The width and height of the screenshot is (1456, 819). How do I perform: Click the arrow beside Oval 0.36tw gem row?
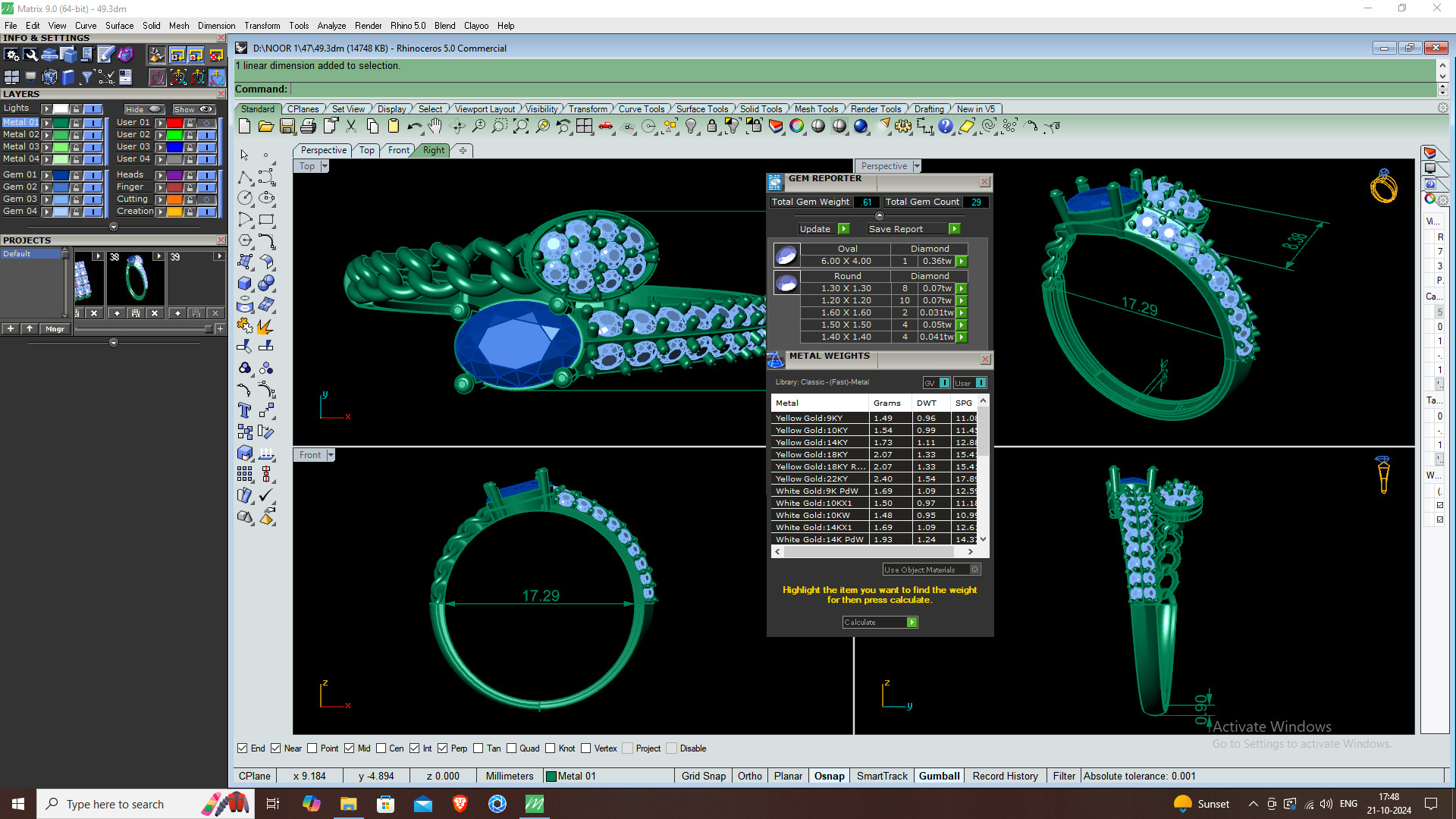point(962,262)
